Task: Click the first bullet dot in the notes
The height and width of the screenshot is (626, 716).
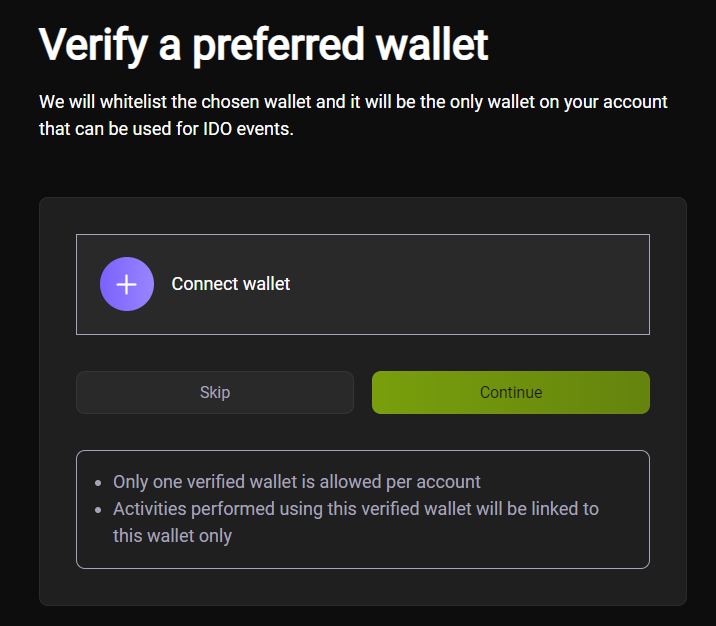Action: (x=98, y=482)
